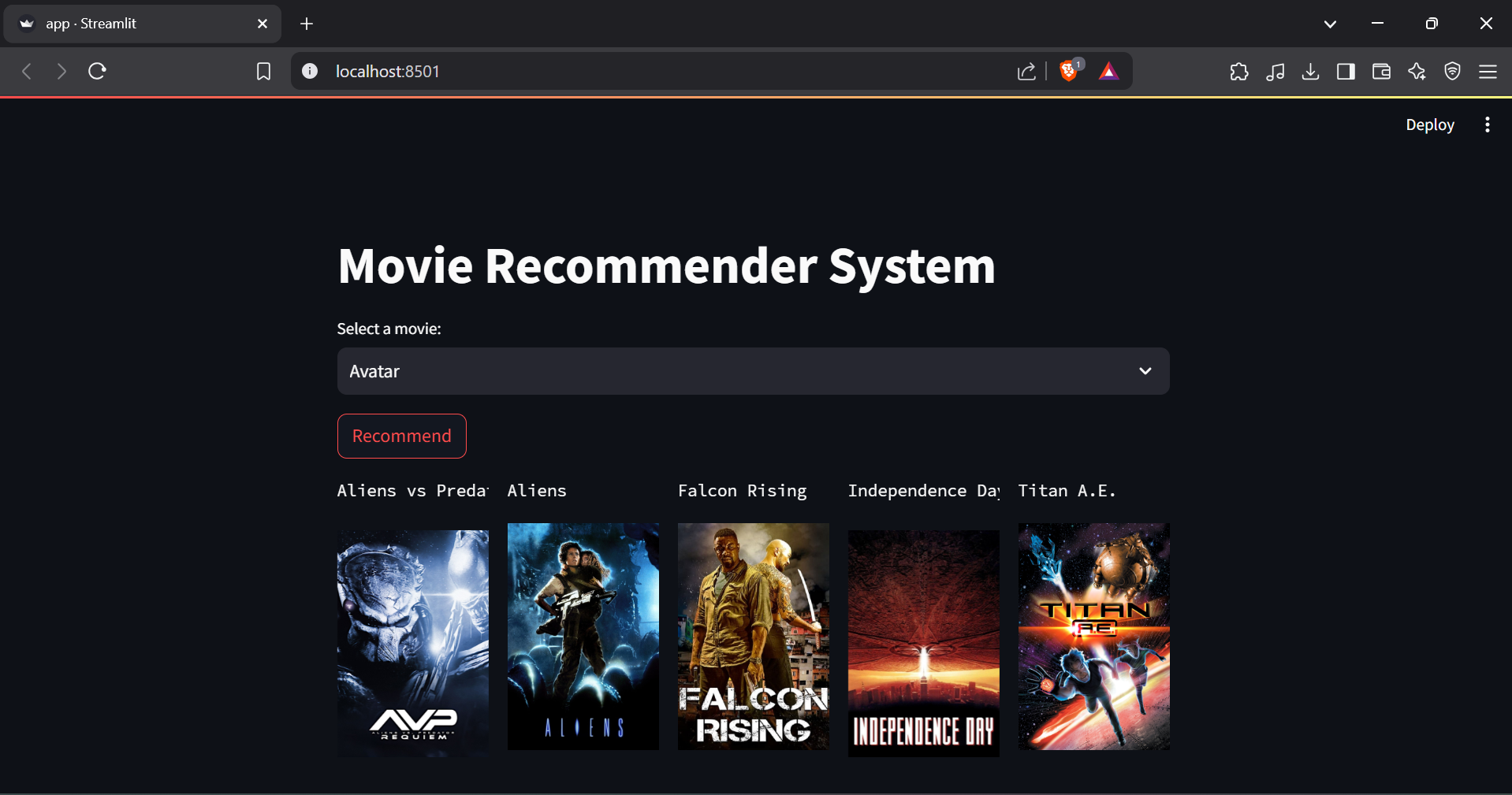Restore down the browser window
Screen dimensions: 1512x795
(x=1432, y=24)
